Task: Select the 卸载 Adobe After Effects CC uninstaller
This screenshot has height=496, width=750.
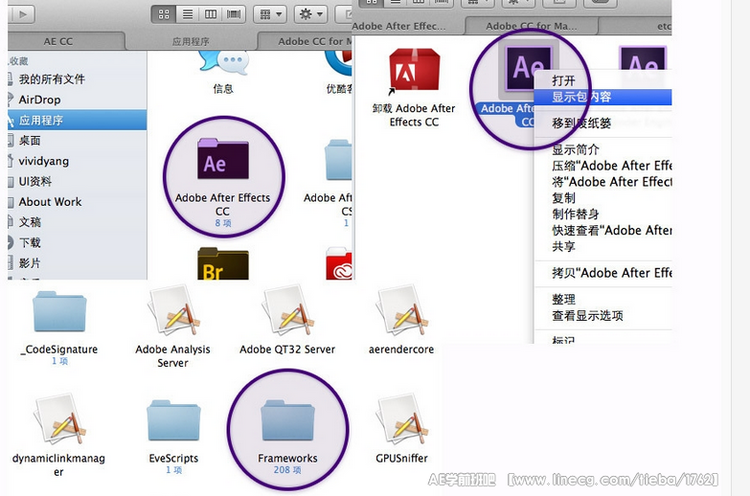Action: [x=414, y=69]
